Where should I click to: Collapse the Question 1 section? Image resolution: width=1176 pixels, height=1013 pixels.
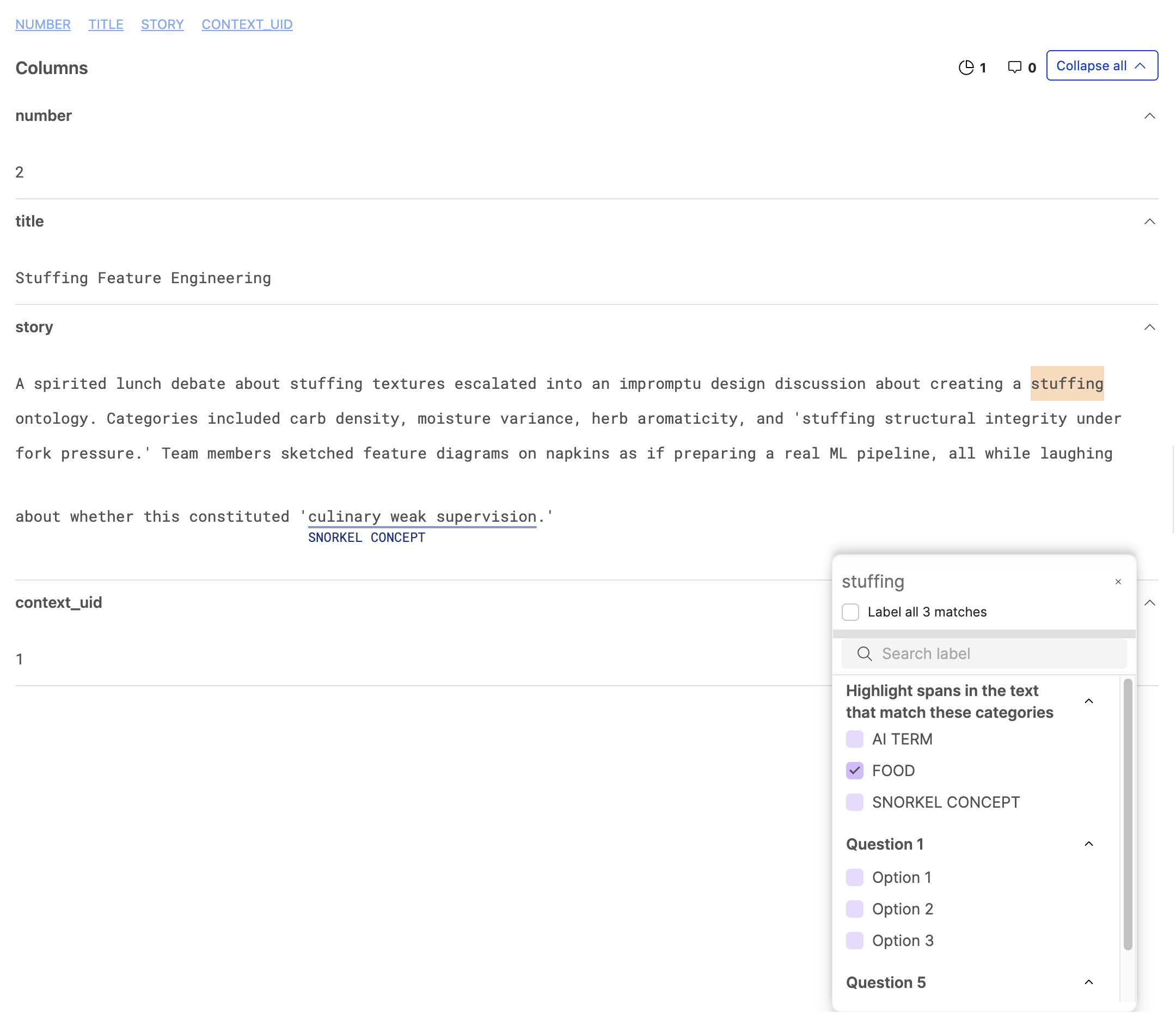1088,843
